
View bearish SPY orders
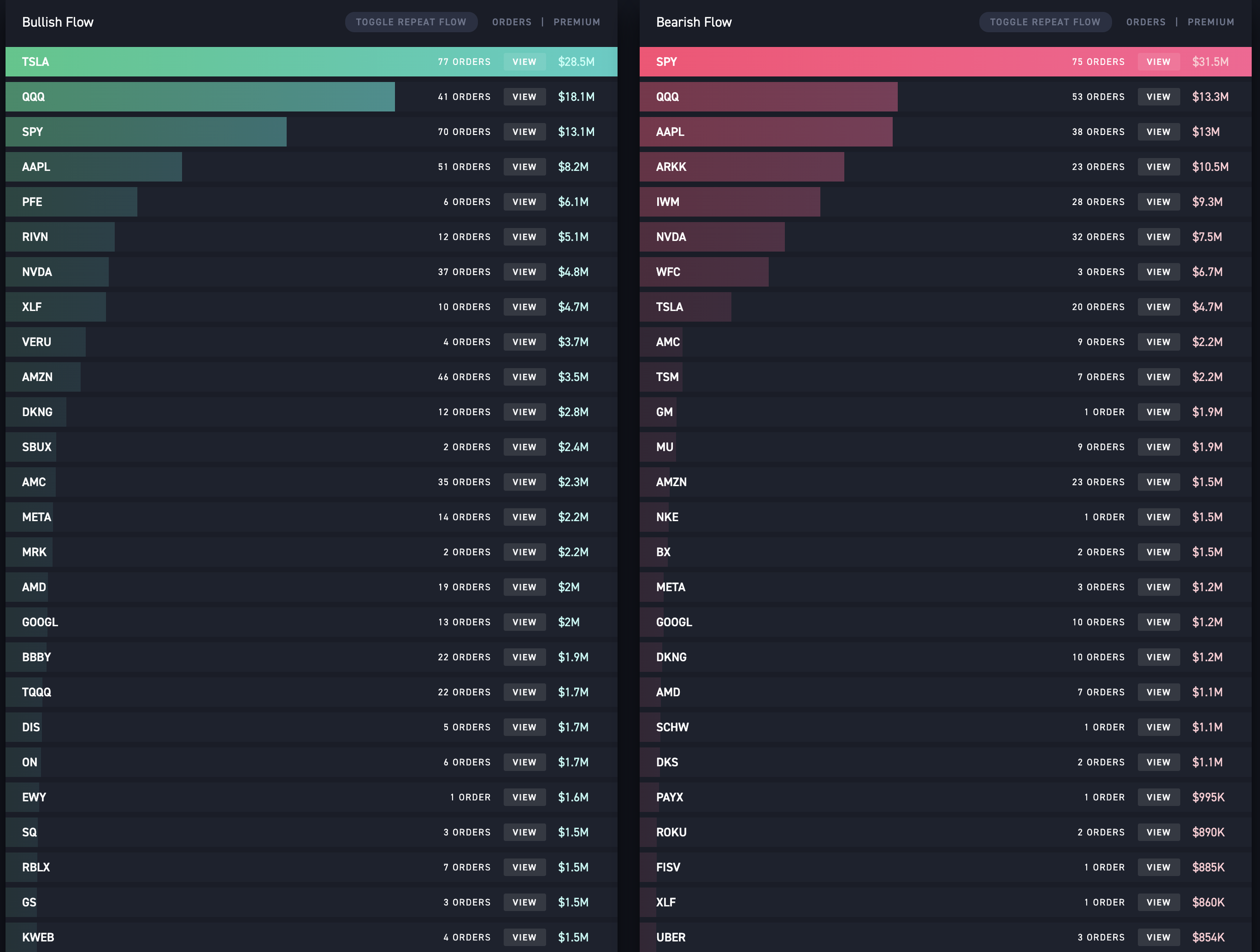[1158, 61]
